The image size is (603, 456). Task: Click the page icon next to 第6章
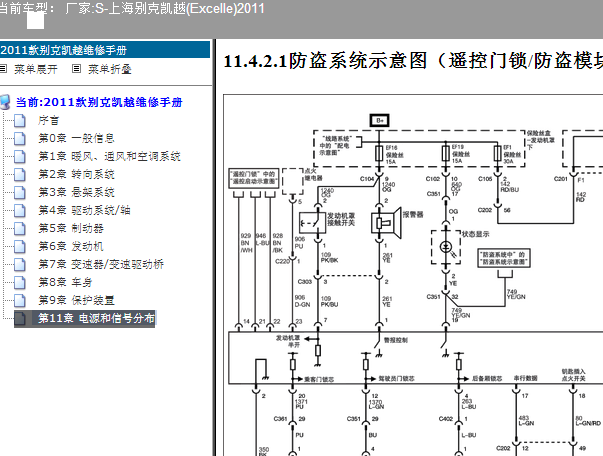pos(20,247)
